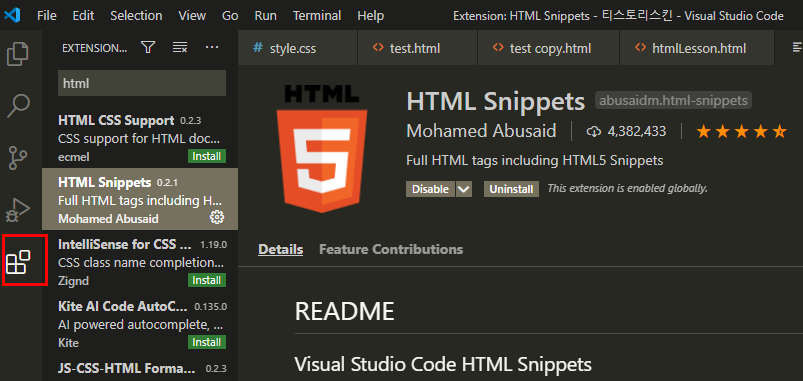Click the README heading
The height and width of the screenshot is (381, 803).
344,311
